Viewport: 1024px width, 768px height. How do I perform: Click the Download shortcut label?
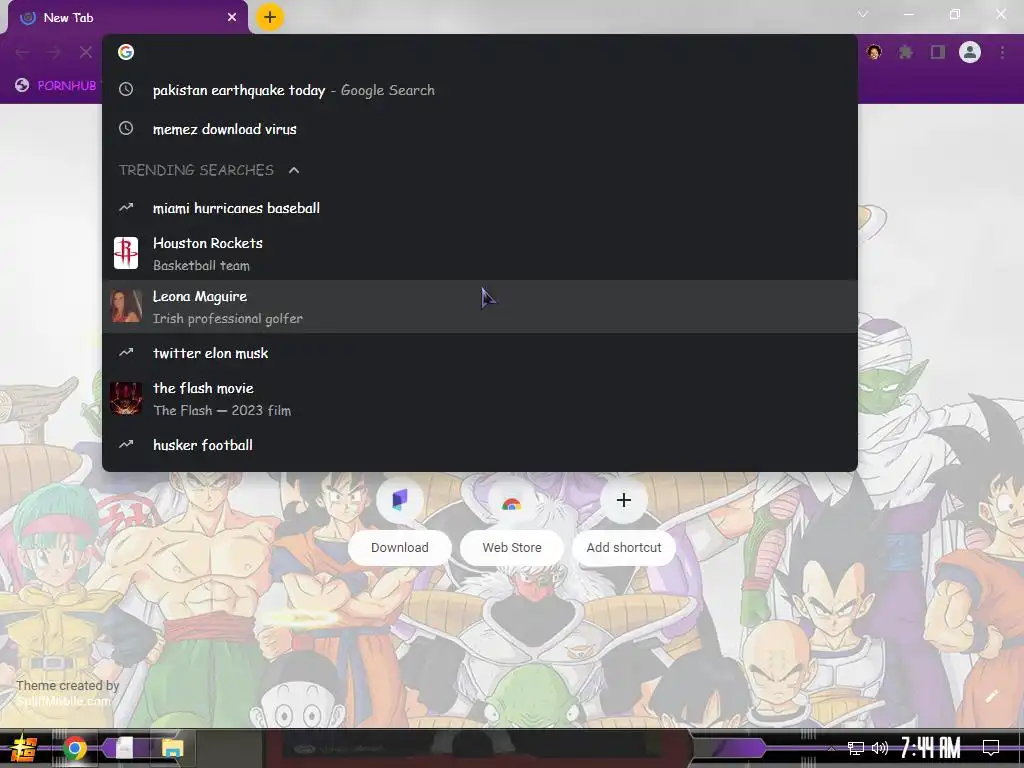pos(400,547)
